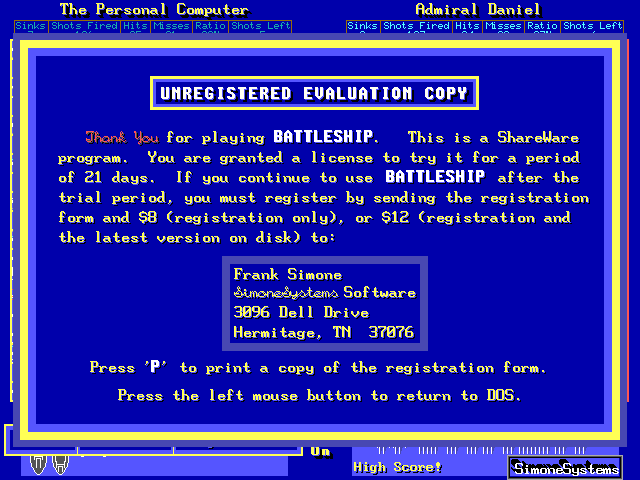Click the second ship icon at the bottom left
The width and height of the screenshot is (640, 480).
(60, 465)
